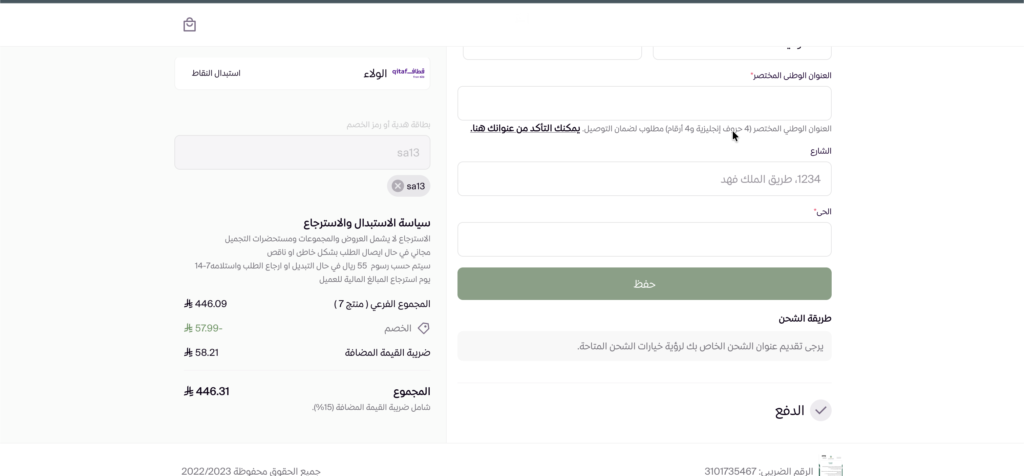Click the بطاقة هدية أو رمز الخصم label
1024x476 pixels.
click(x=388, y=125)
